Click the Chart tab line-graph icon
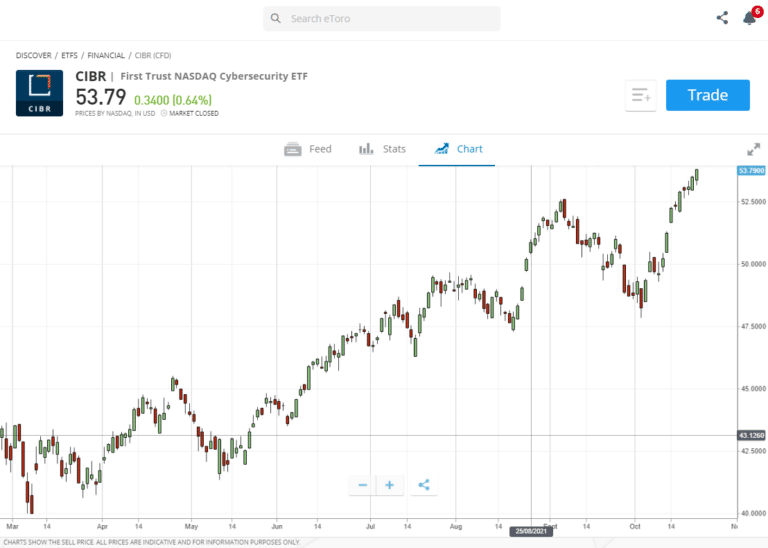Image resolution: width=768 pixels, height=548 pixels. (x=441, y=149)
